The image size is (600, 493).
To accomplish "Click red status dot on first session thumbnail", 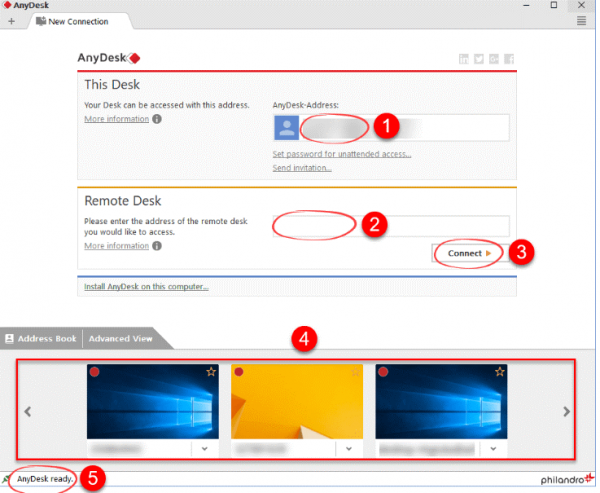I will 95,372.
